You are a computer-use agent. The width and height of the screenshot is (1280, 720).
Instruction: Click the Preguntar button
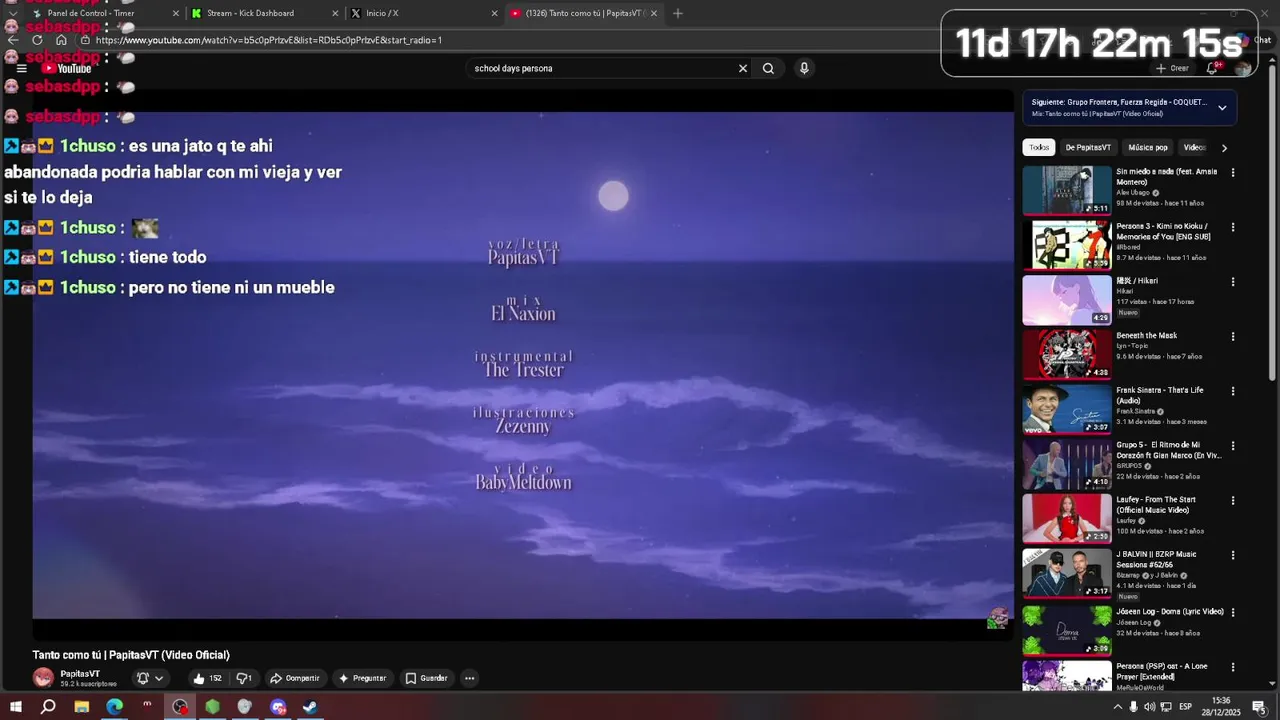[x=362, y=678]
